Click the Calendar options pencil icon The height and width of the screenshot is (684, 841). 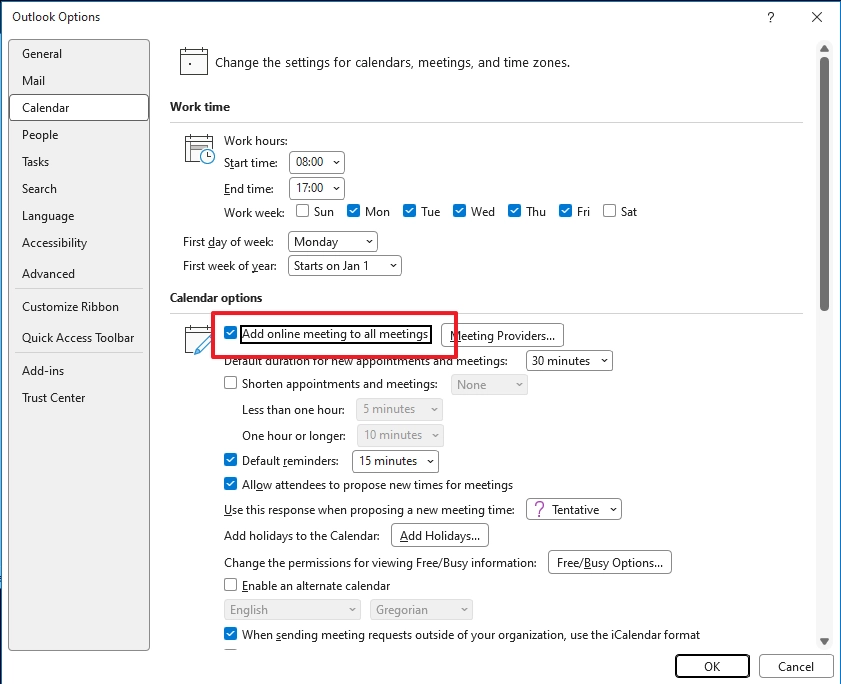[x=198, y=340]
